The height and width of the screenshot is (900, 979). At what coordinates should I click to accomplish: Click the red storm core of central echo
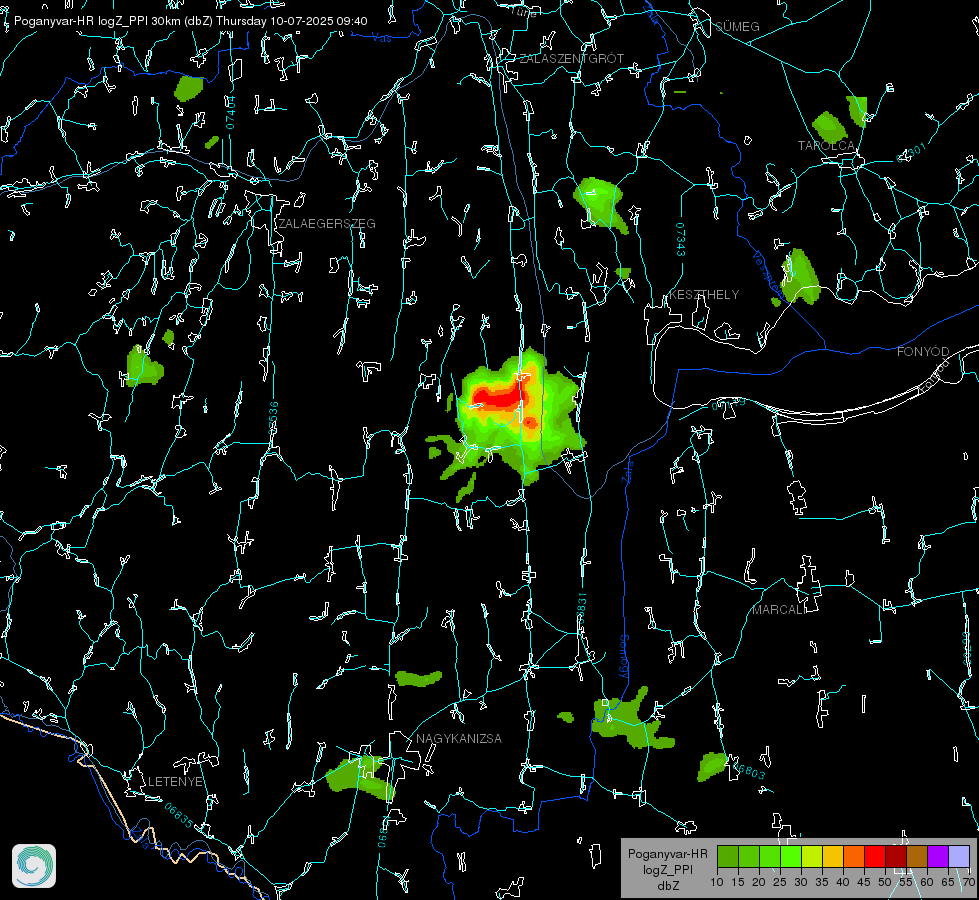point(499,397)
